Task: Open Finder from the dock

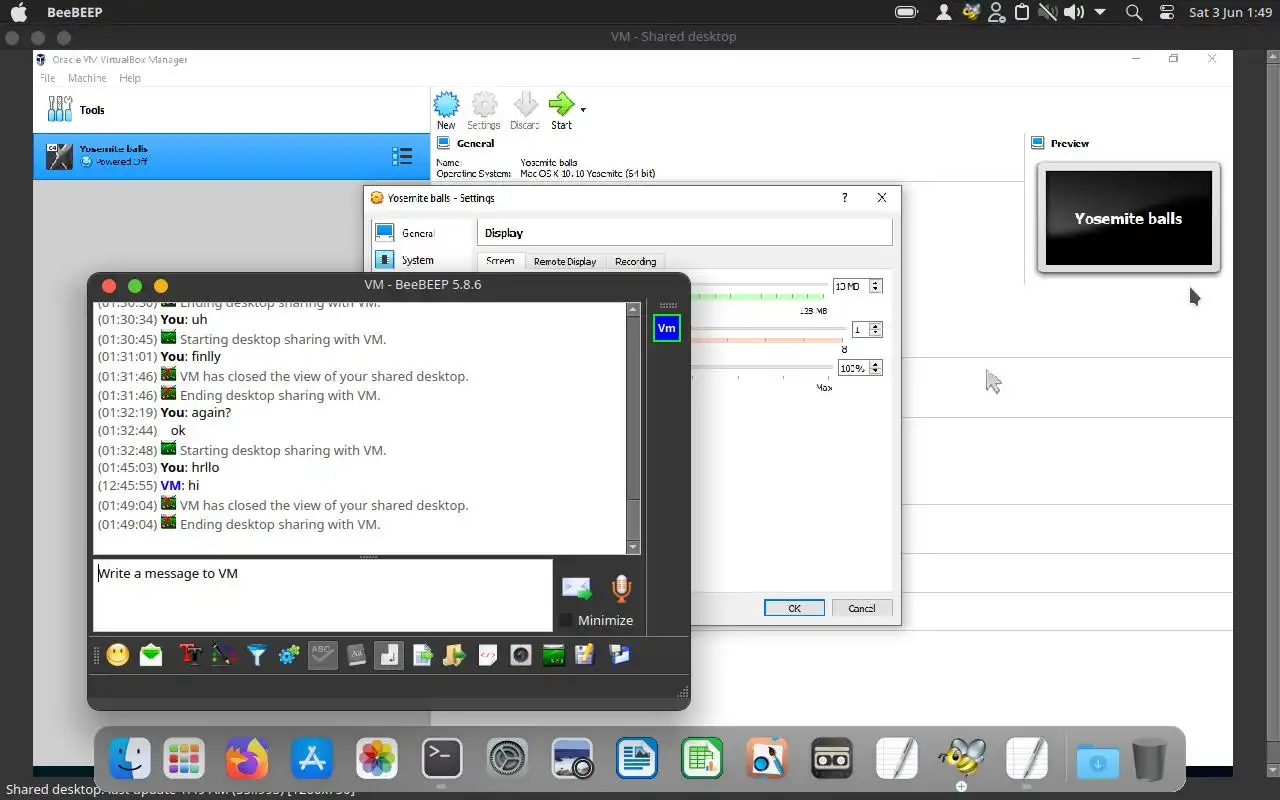Action: click(130, 759)
